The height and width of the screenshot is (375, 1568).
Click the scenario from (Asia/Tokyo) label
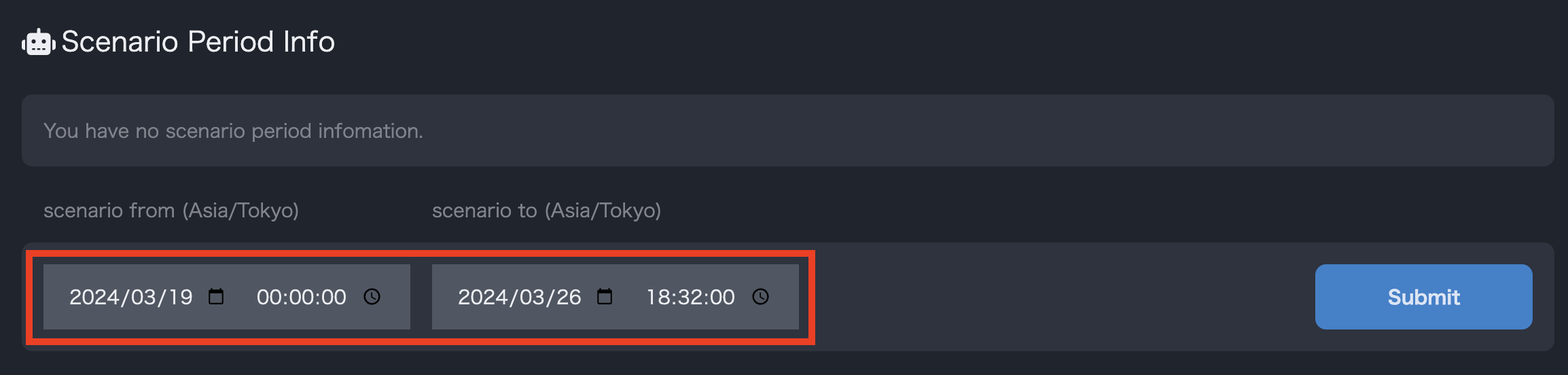(x=171, y=211)
